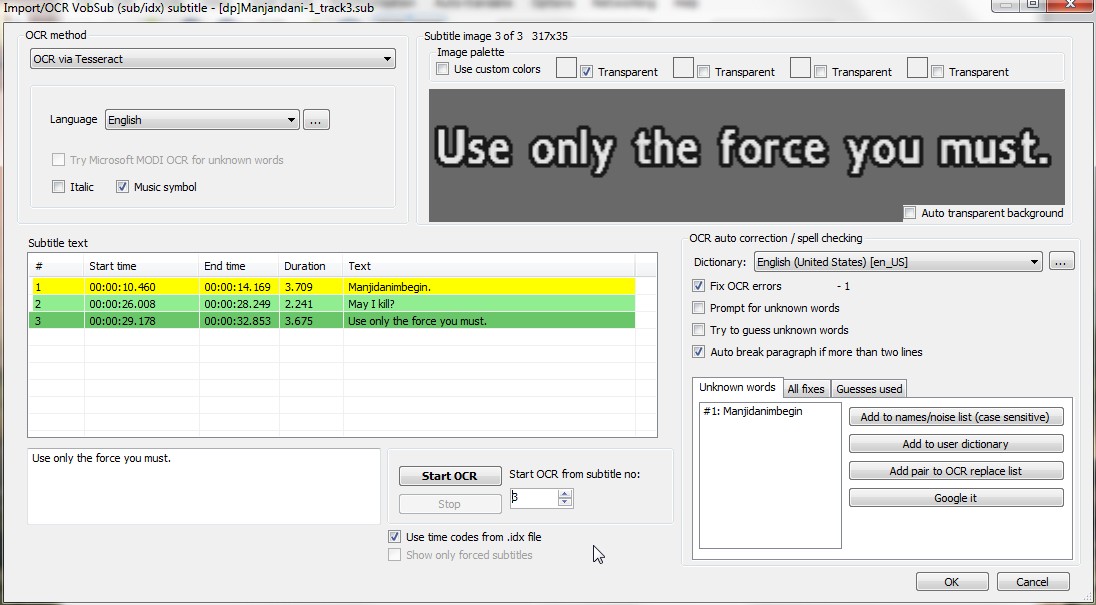Click OK to confirm
The image size is (1096, 605).
tap(951, 582)
